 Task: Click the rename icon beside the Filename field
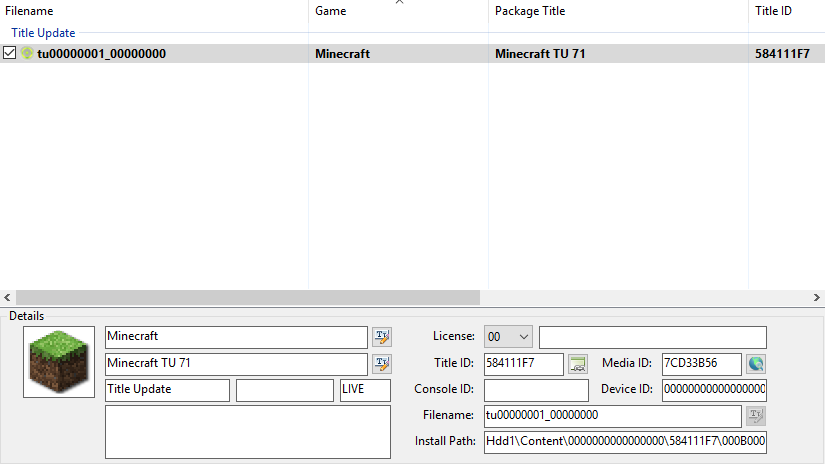(755, 415)
